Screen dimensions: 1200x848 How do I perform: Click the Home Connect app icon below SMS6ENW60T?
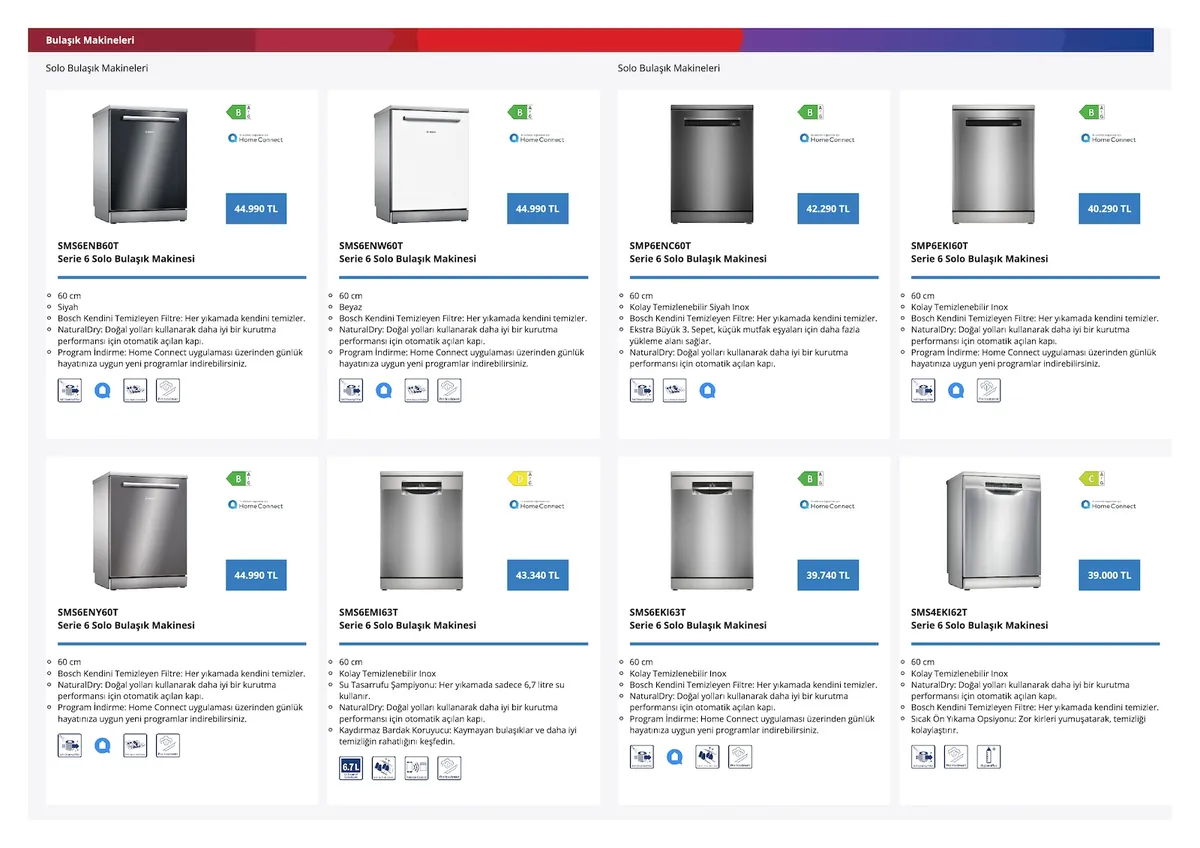click(384, 390)
